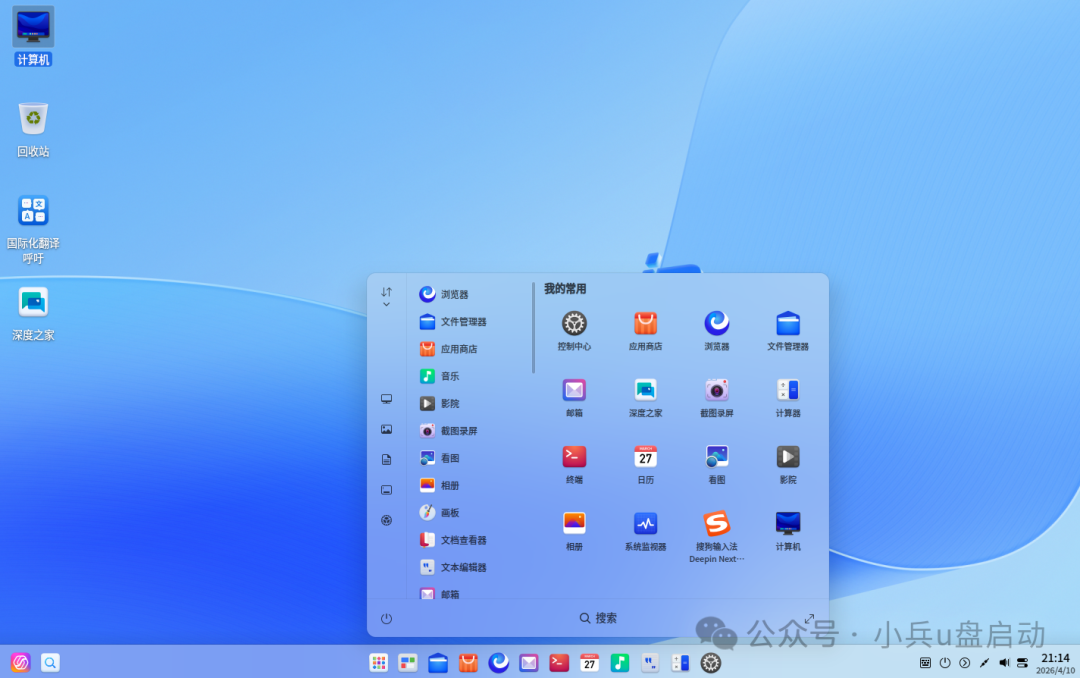Select the 深度之家 desktop icon

point(33,314)
